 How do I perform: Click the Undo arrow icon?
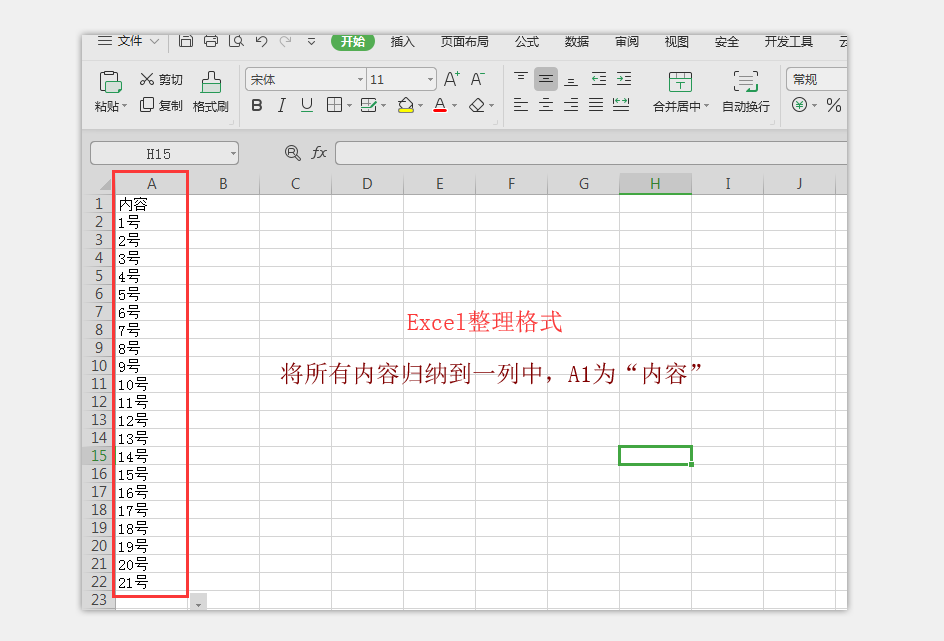pyautogui.click(x=261, y=41)
